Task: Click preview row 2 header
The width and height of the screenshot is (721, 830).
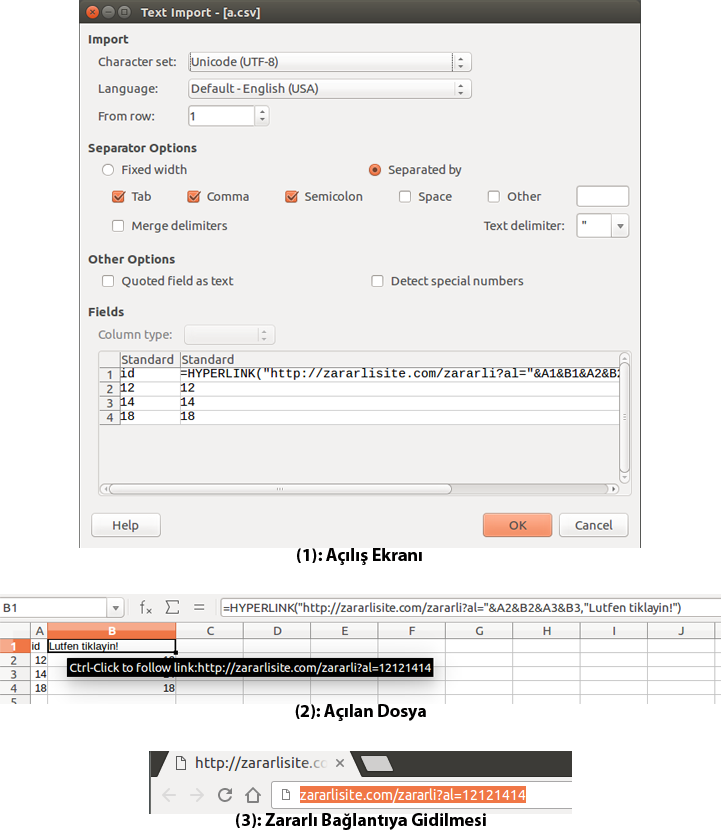Action: [110, 389]
